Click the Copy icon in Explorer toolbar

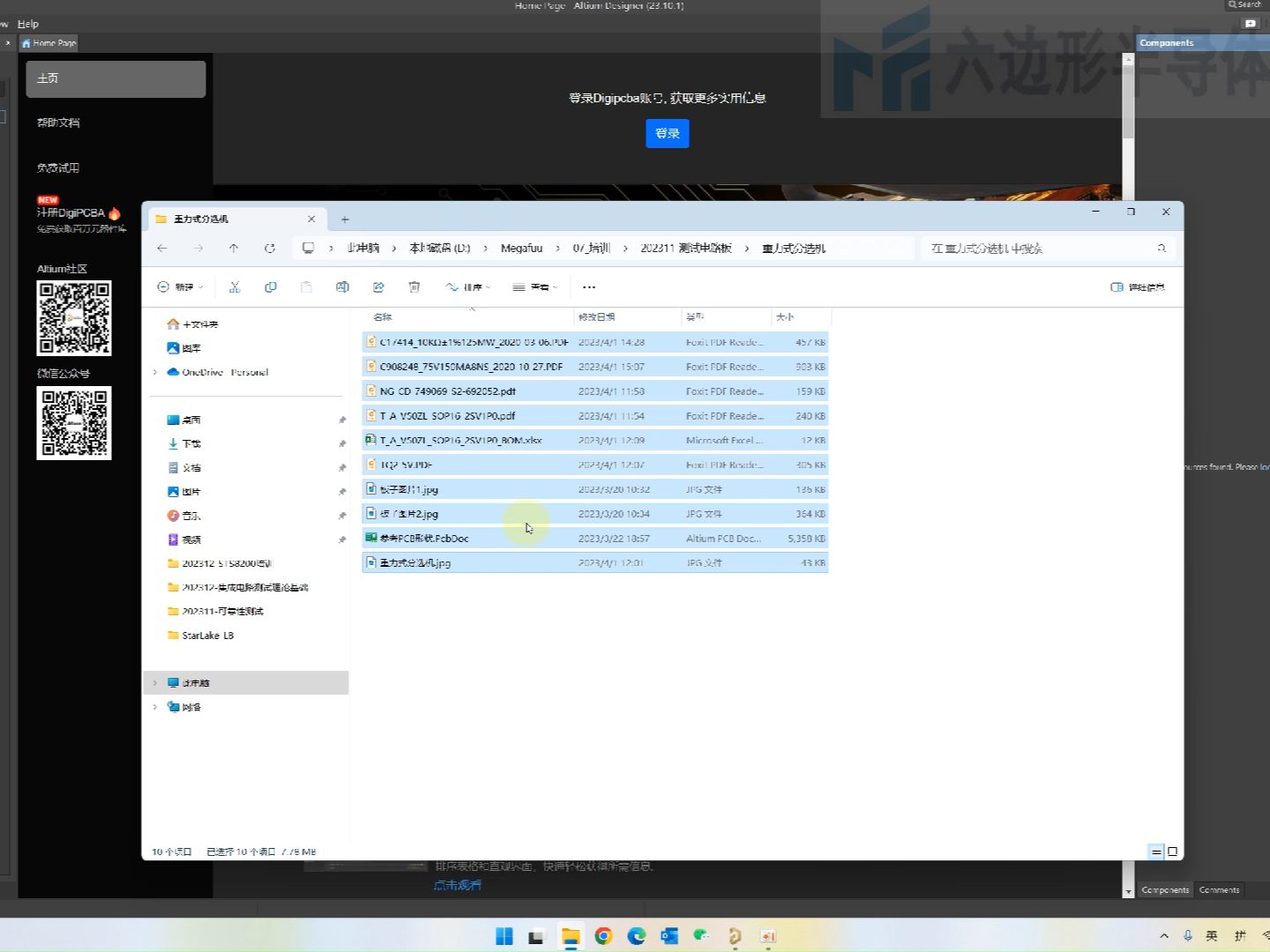271,286
